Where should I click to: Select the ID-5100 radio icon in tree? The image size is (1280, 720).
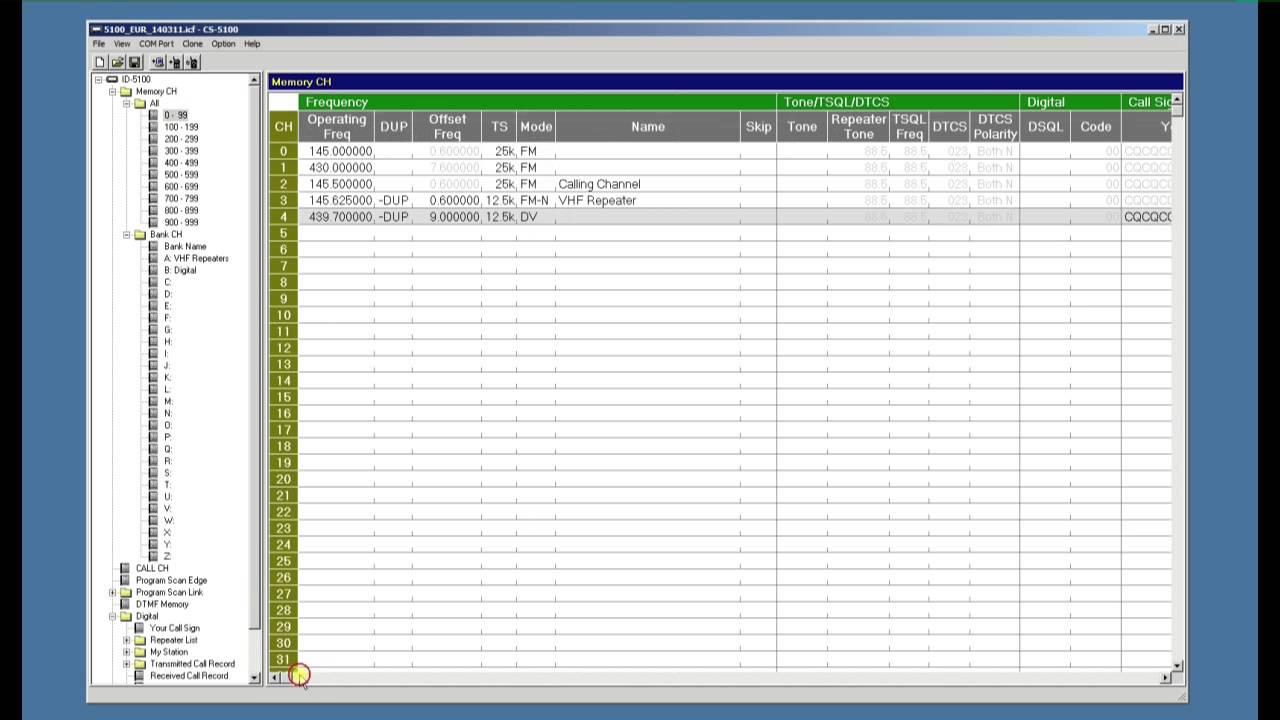tap(112, 79)
